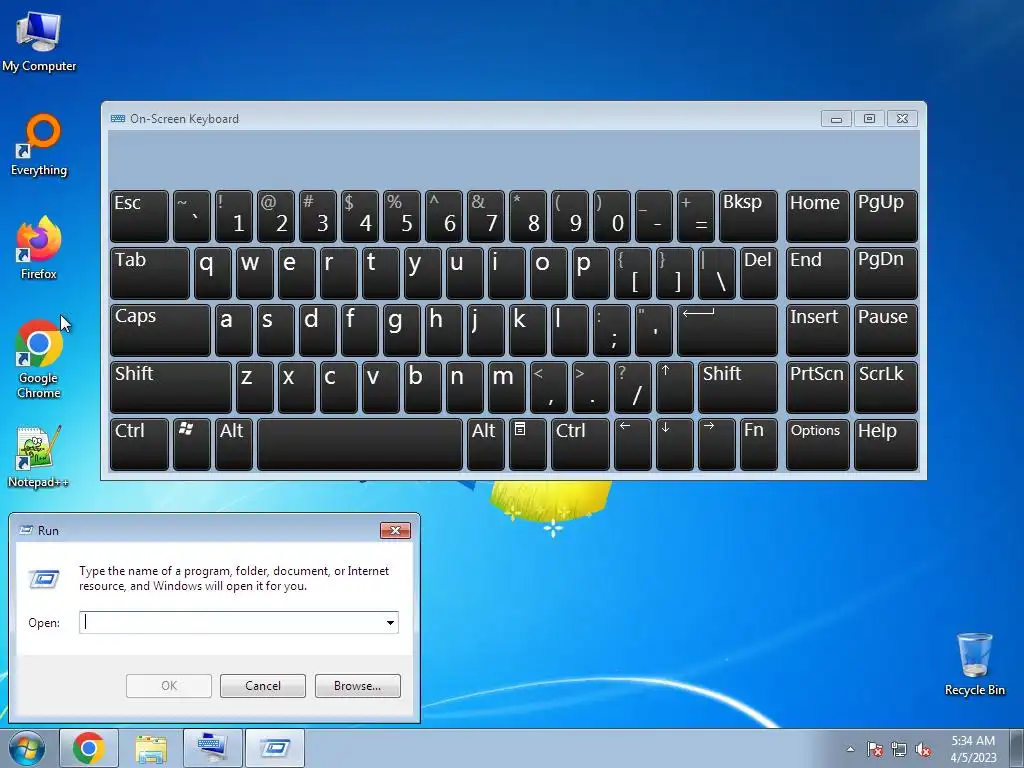Toggle the left Ctrl key
1024x768 pixels.
coord(139,445)
